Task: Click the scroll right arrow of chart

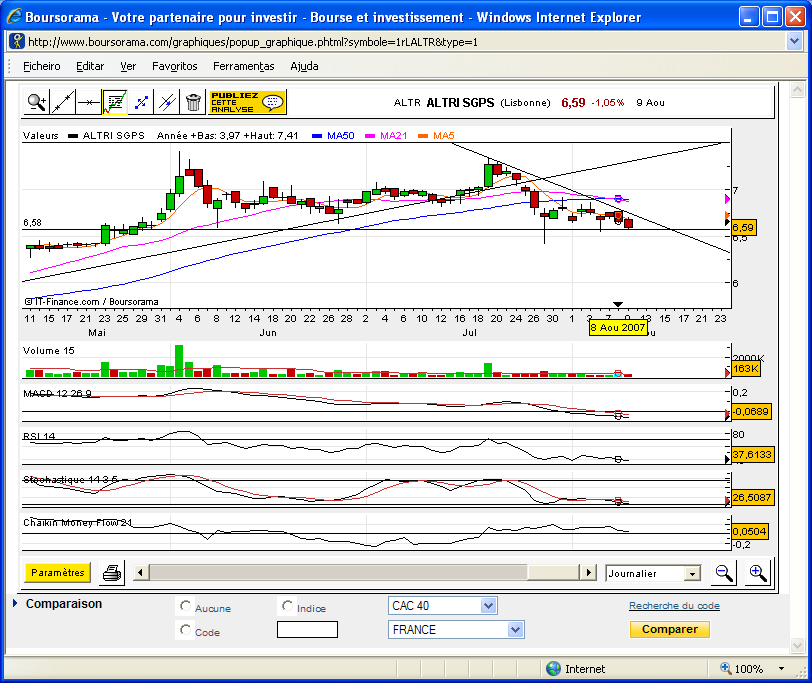Action: point(588,573)
